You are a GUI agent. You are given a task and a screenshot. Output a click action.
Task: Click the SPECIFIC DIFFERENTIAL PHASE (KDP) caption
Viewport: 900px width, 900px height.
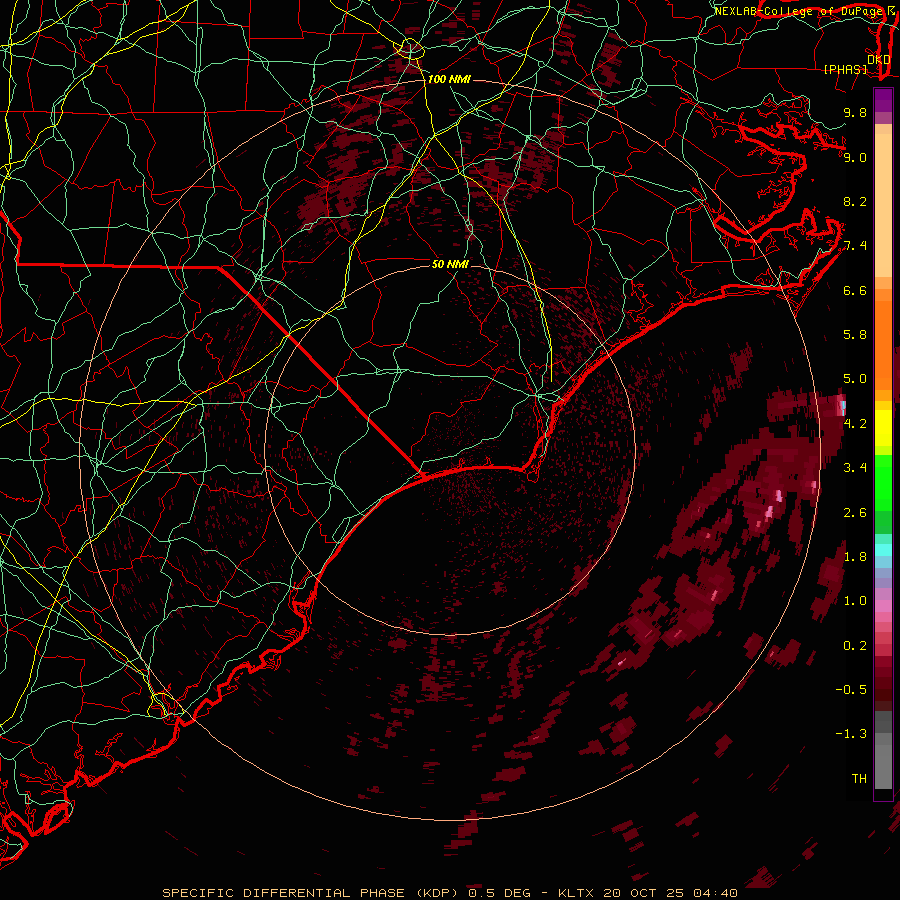(x=311, y=893)
